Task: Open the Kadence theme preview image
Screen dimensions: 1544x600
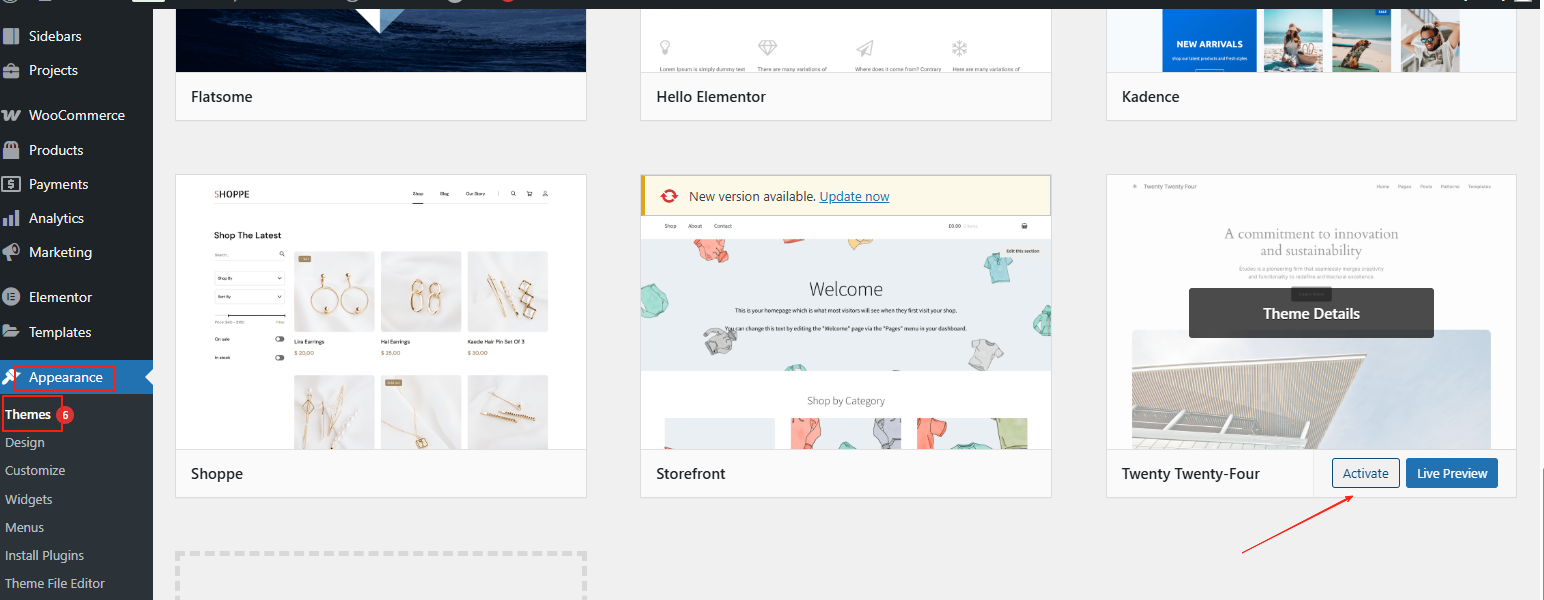Action: point(1311,38)
